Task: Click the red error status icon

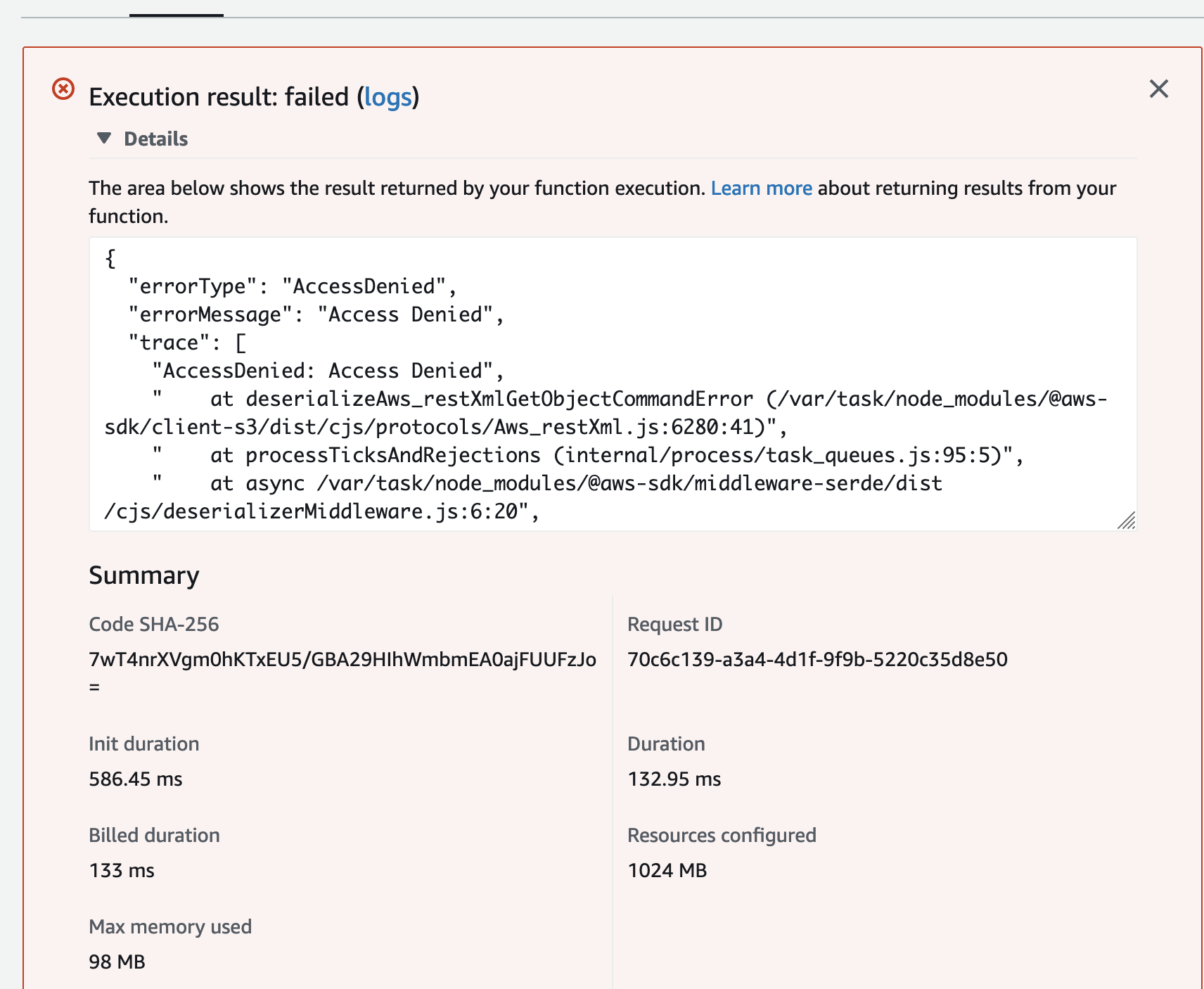Action: (x=63, y=89)
